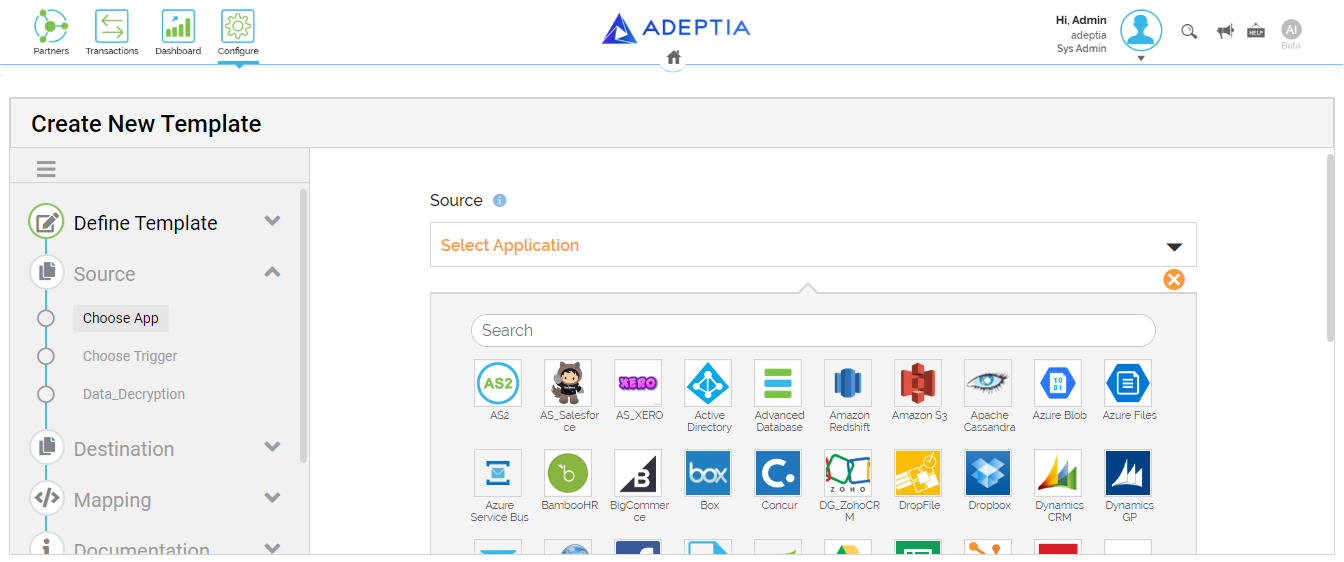
Task: Collapse the Source step
Action: click(272, 272)
